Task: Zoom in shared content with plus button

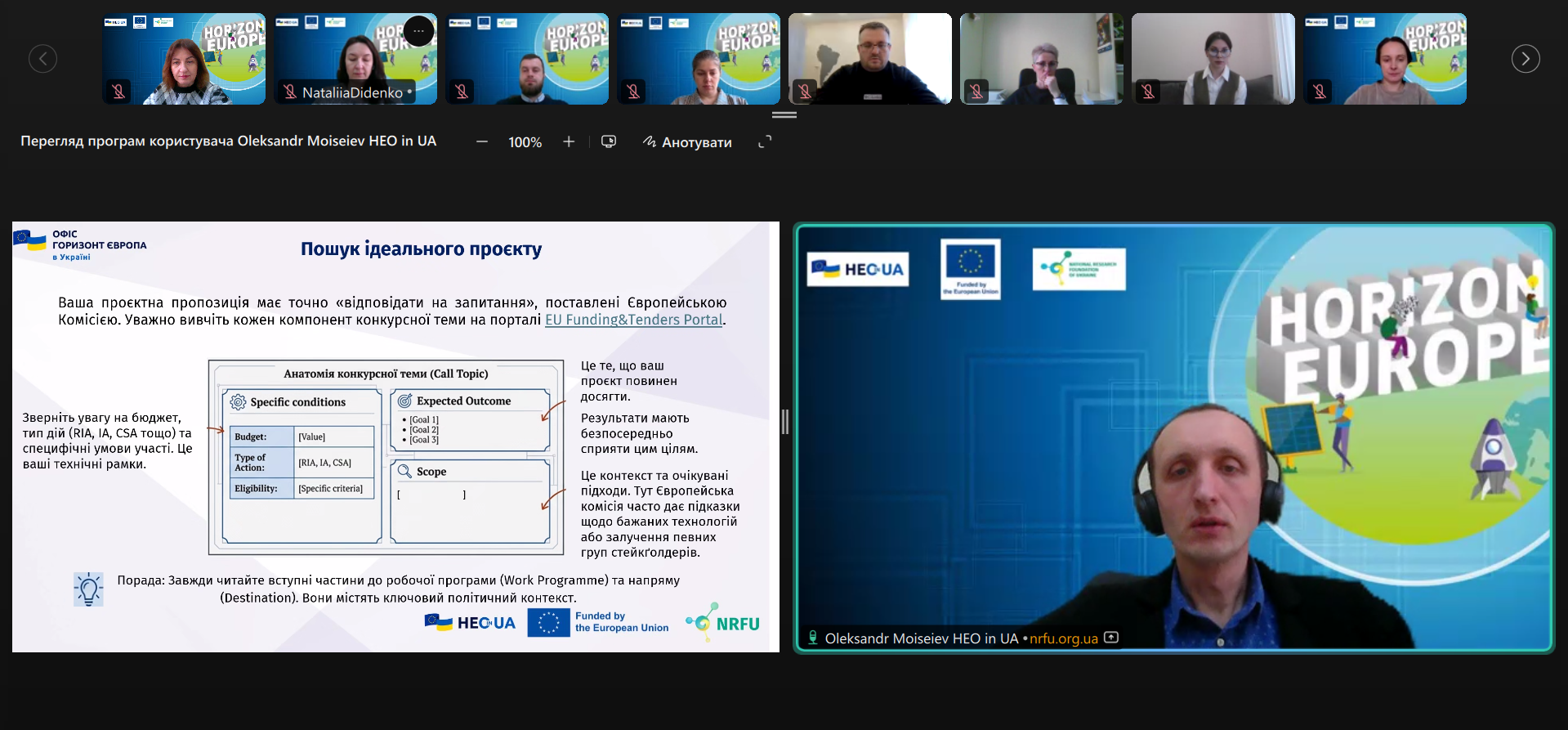Action: [x=569, y=142]
